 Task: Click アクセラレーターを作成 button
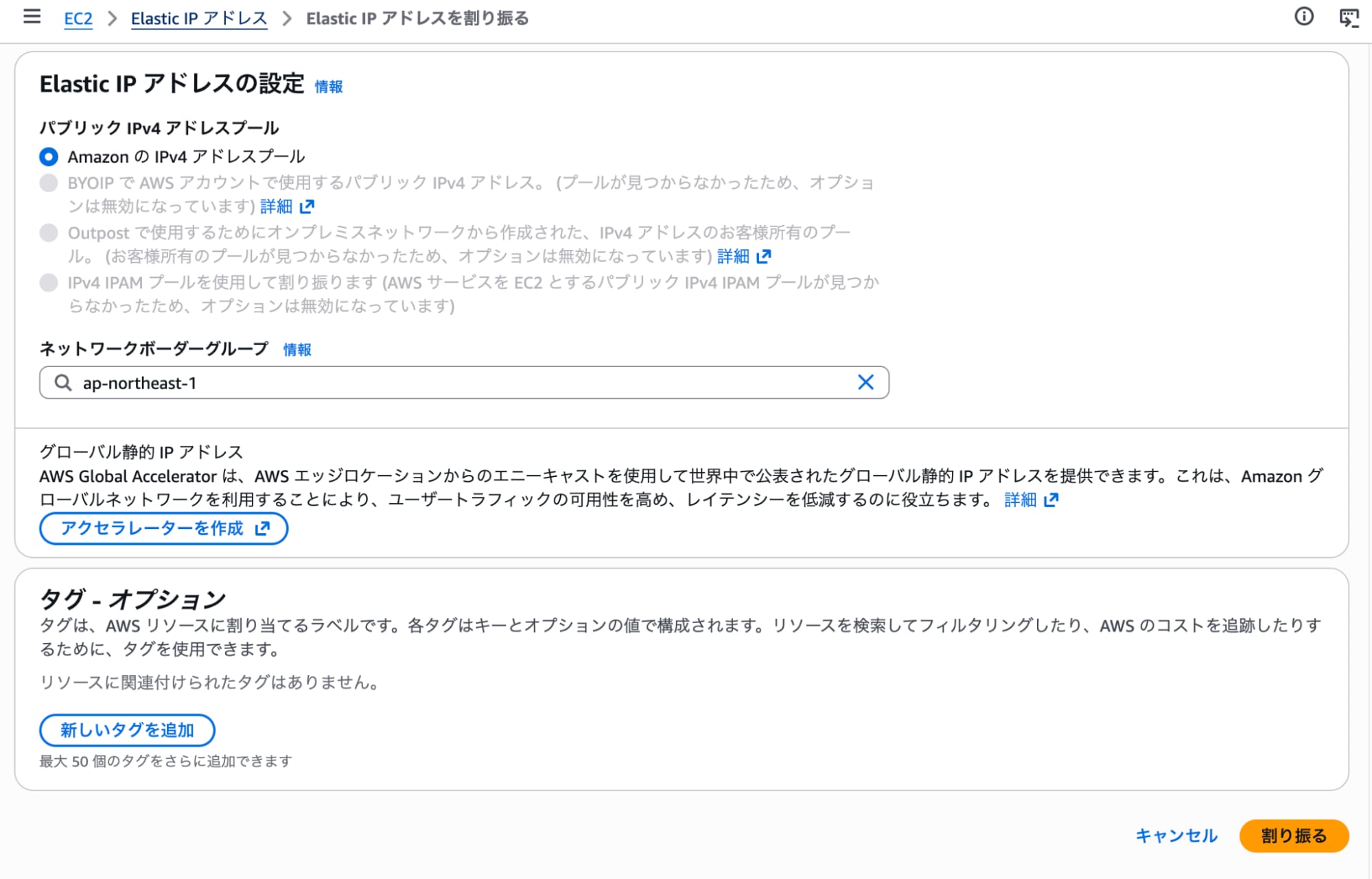coord(163,528)
